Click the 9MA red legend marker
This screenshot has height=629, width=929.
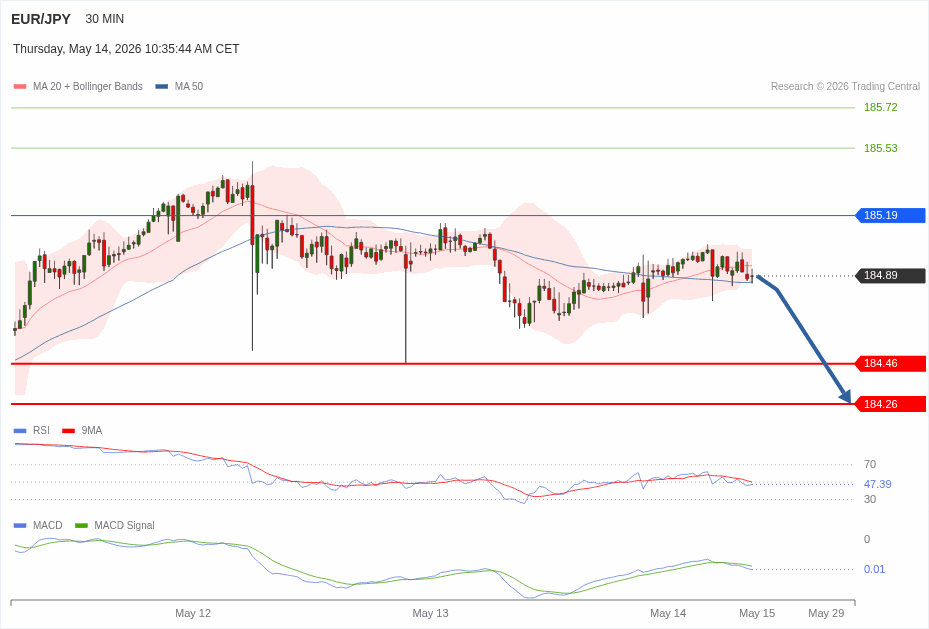click(68, 431)
